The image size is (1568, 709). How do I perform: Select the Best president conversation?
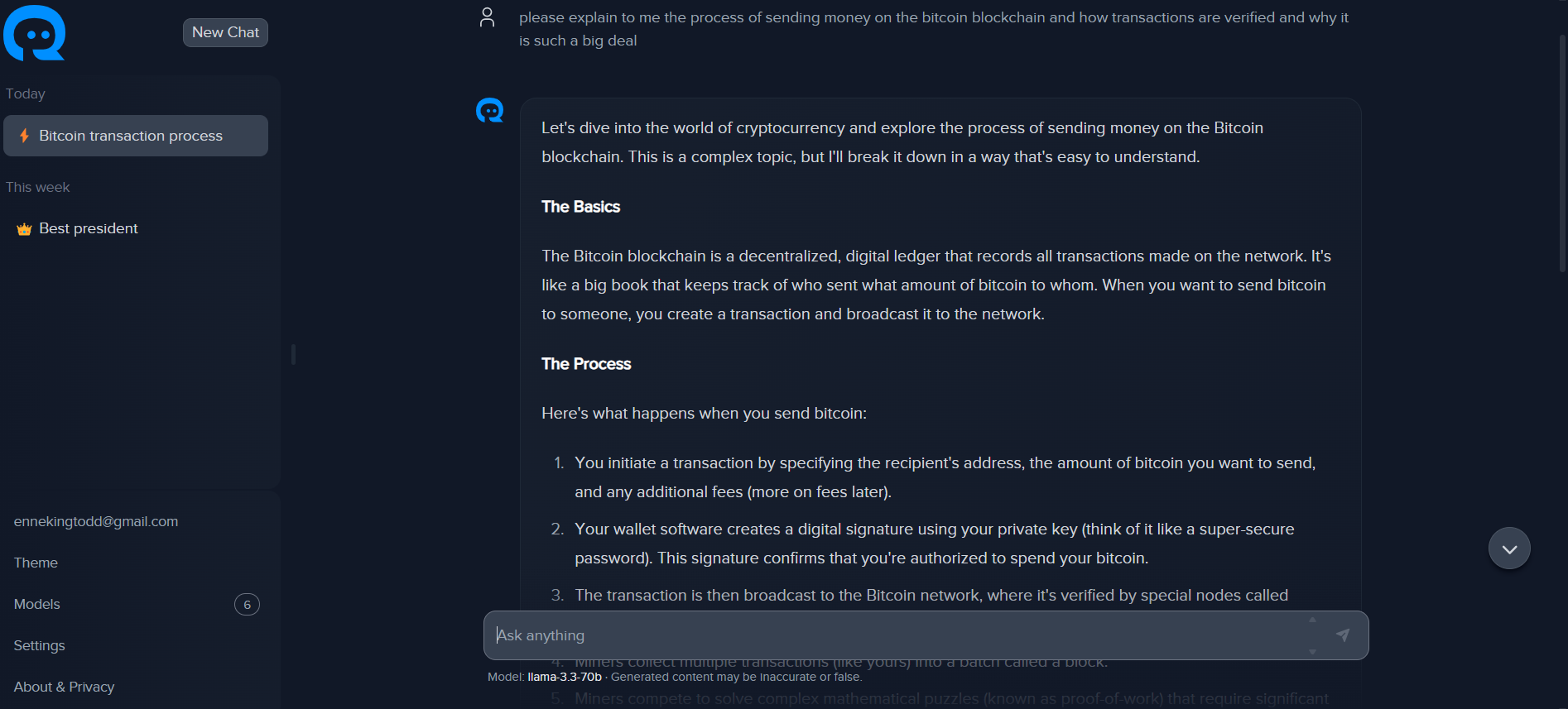[x=89, y=228]
